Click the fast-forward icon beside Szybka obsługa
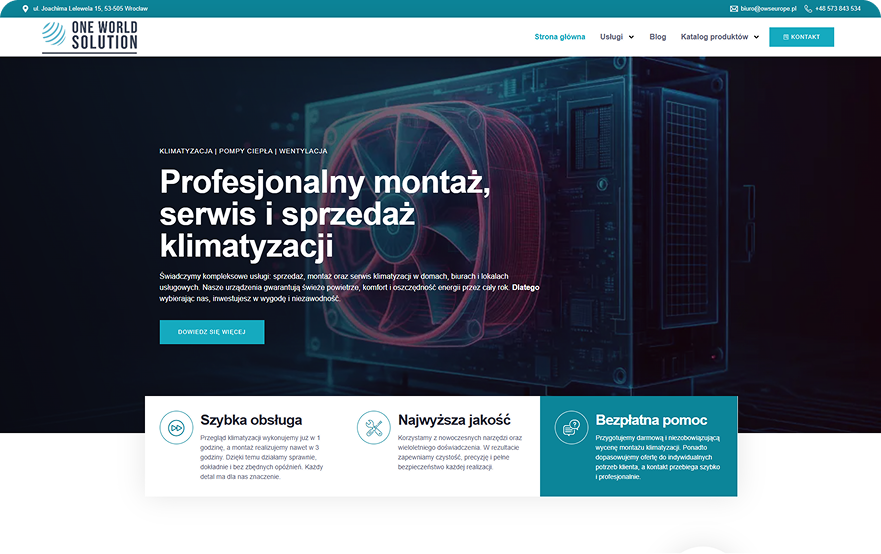Viewport: 881px width, 554px height. coord(176,427)
